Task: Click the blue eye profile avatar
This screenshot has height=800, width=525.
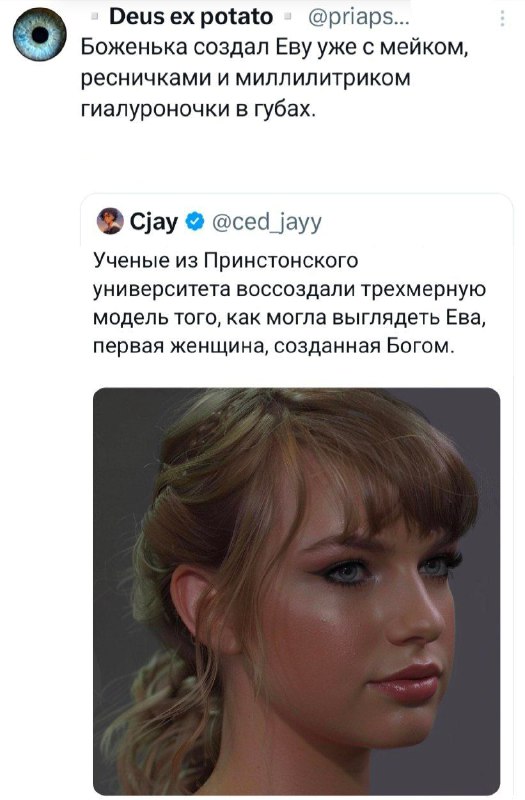Action: pos(40,36)
